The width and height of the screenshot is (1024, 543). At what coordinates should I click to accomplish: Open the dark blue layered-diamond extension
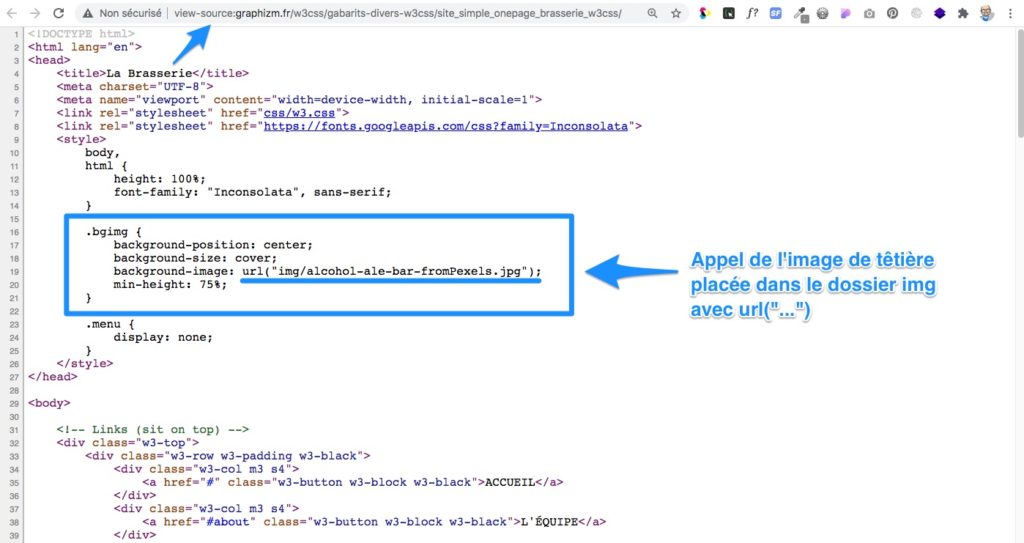[x=940, y=13]
